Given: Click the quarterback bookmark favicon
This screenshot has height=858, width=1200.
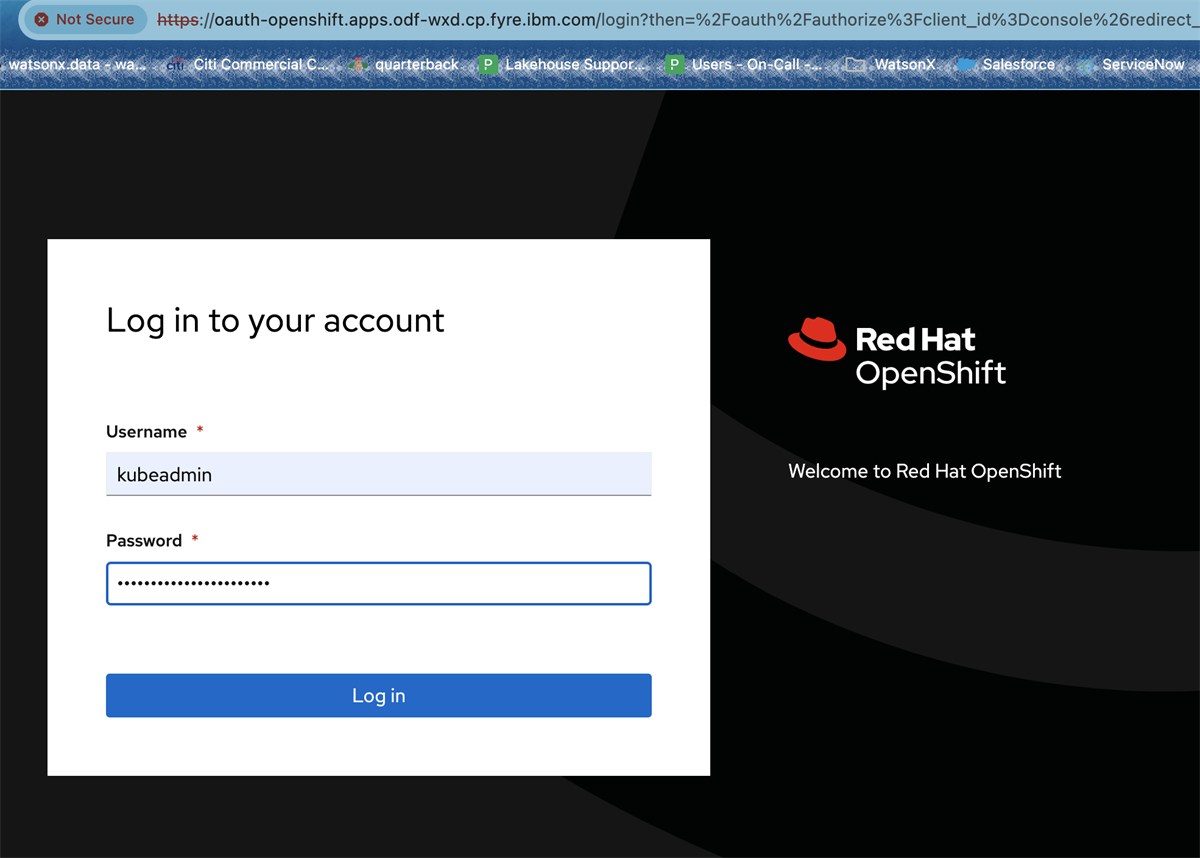Looking at the screenshot, I should click(358, 64).
